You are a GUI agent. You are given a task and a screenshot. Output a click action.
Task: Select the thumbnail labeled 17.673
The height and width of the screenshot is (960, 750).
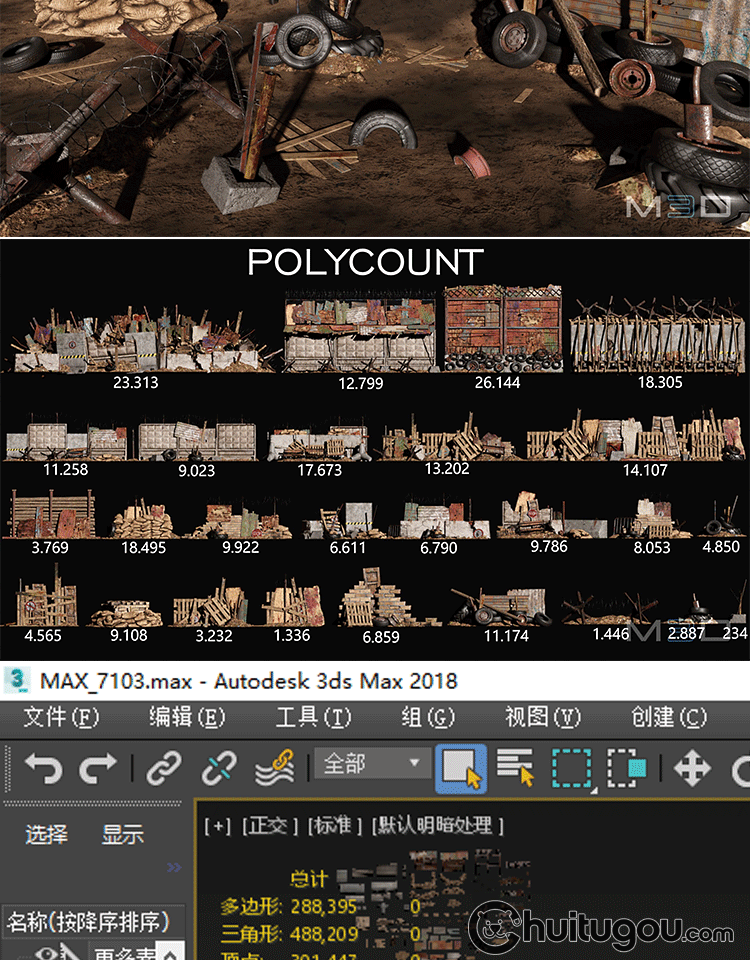click(318, 441)
